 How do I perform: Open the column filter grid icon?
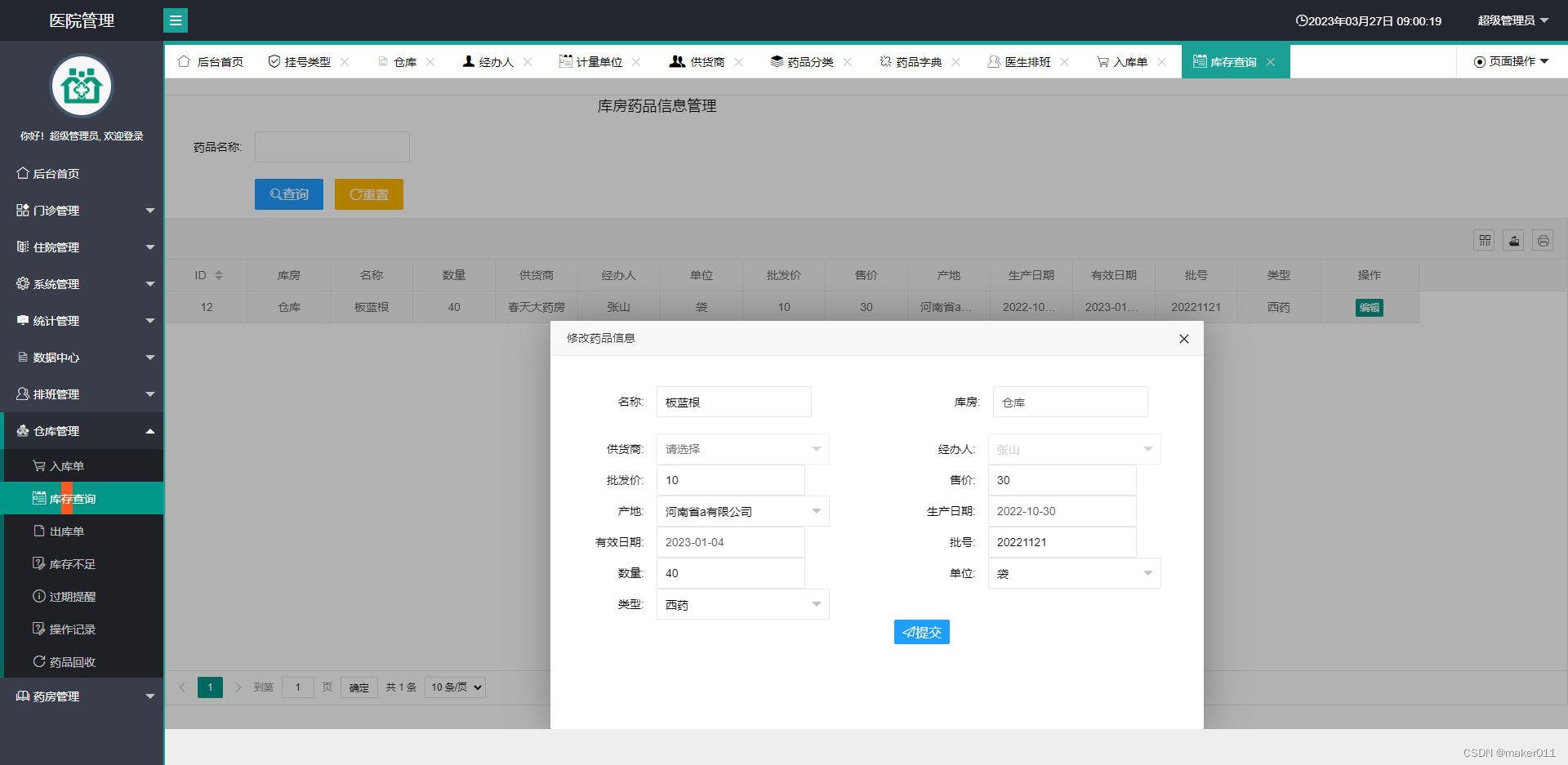1485,240
